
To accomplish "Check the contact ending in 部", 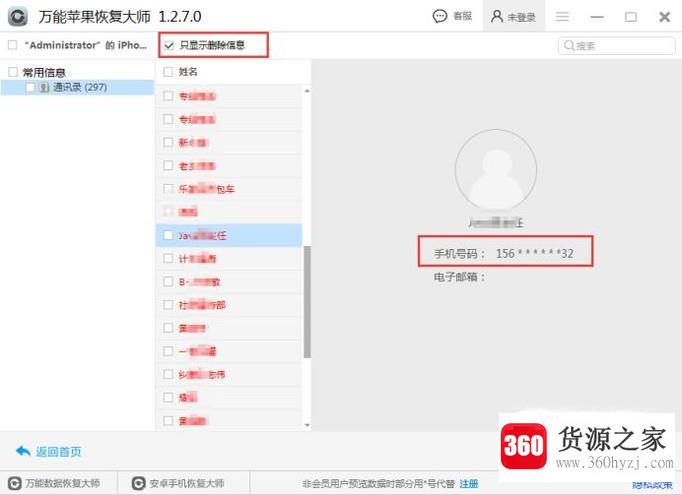I will coord(168,305).
